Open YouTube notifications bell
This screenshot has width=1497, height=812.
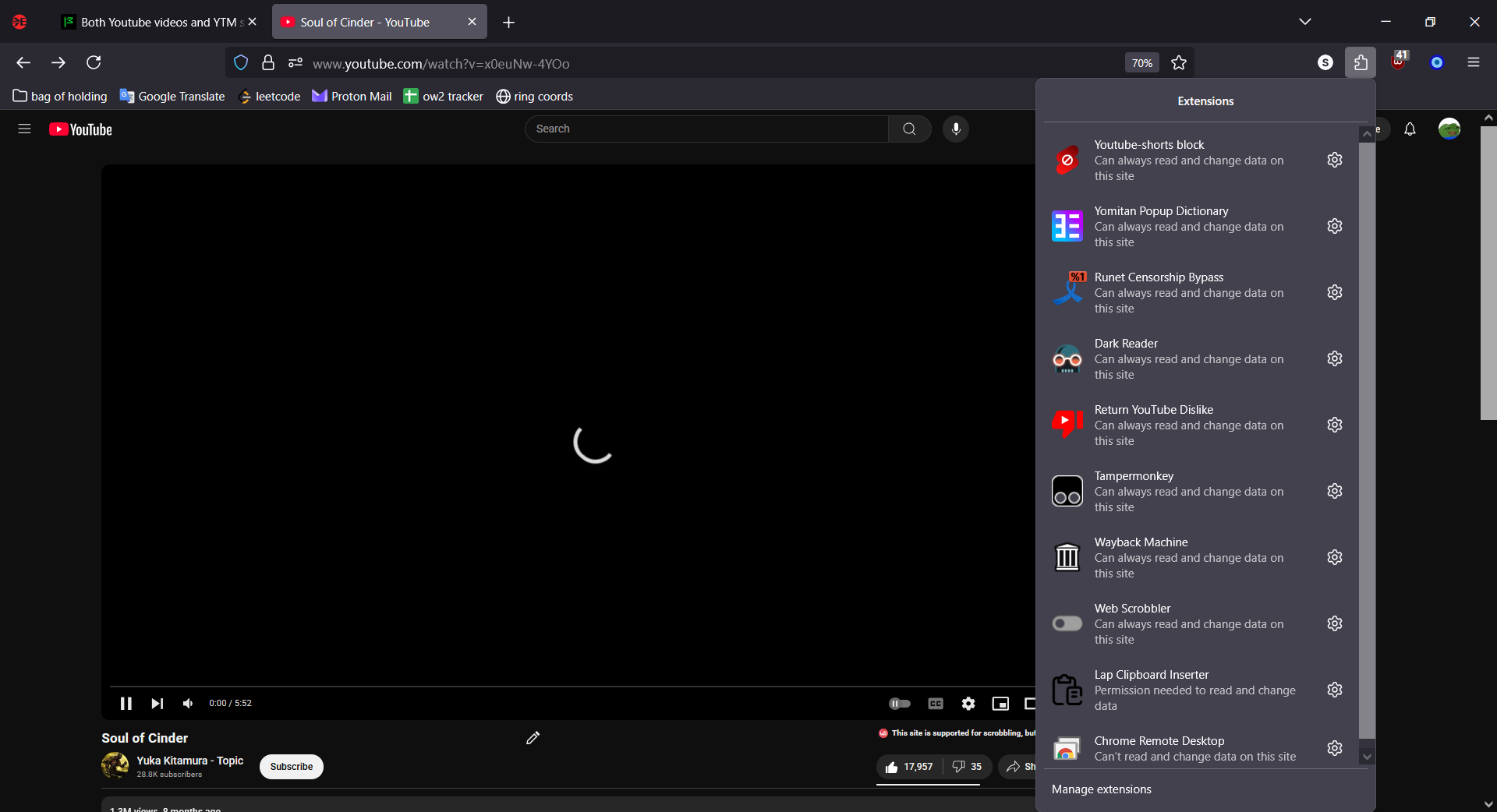point(1410,129)
